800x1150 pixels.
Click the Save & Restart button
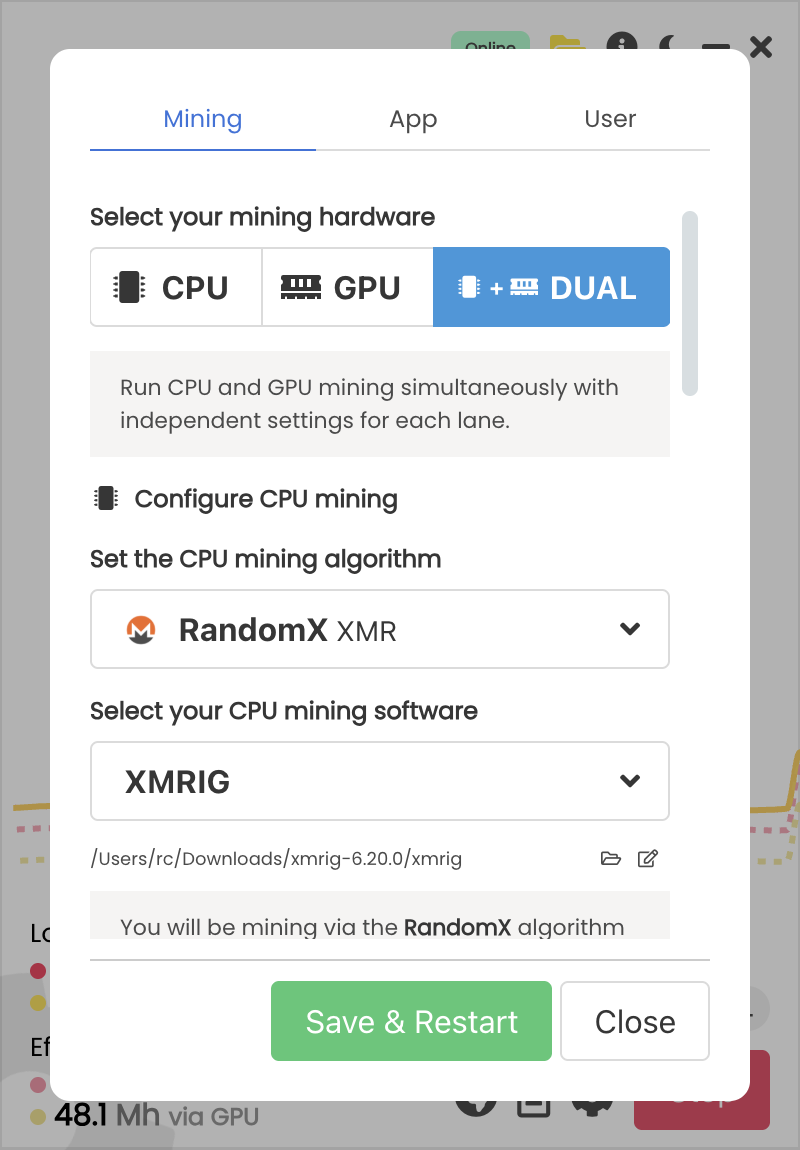(x=411, y=1021)
